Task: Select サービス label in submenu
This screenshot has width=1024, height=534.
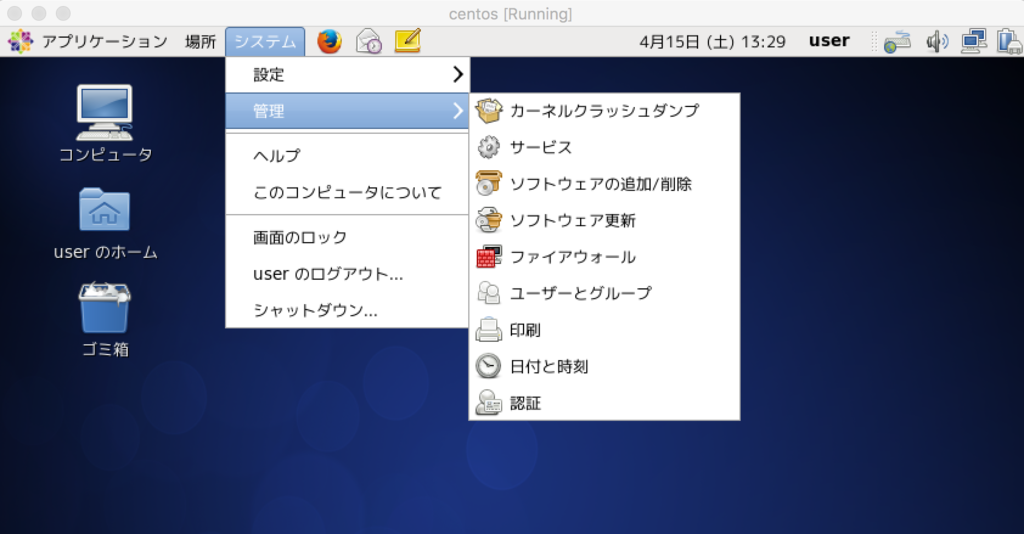Action: pos(541,148)
